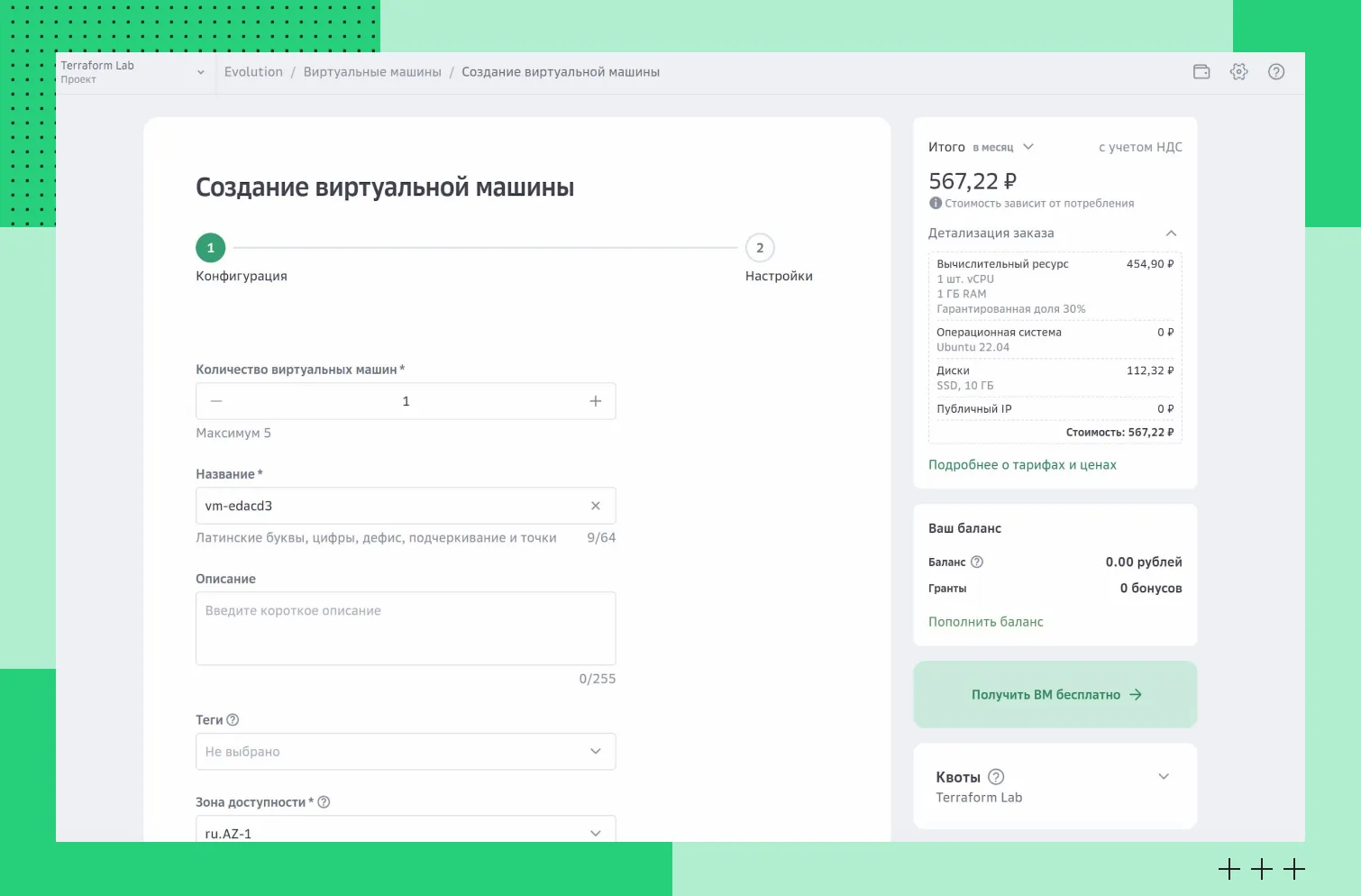Screen dimensions: 1361x896
Task: Click the question icon near Баланс
Action: click(979, 562)
